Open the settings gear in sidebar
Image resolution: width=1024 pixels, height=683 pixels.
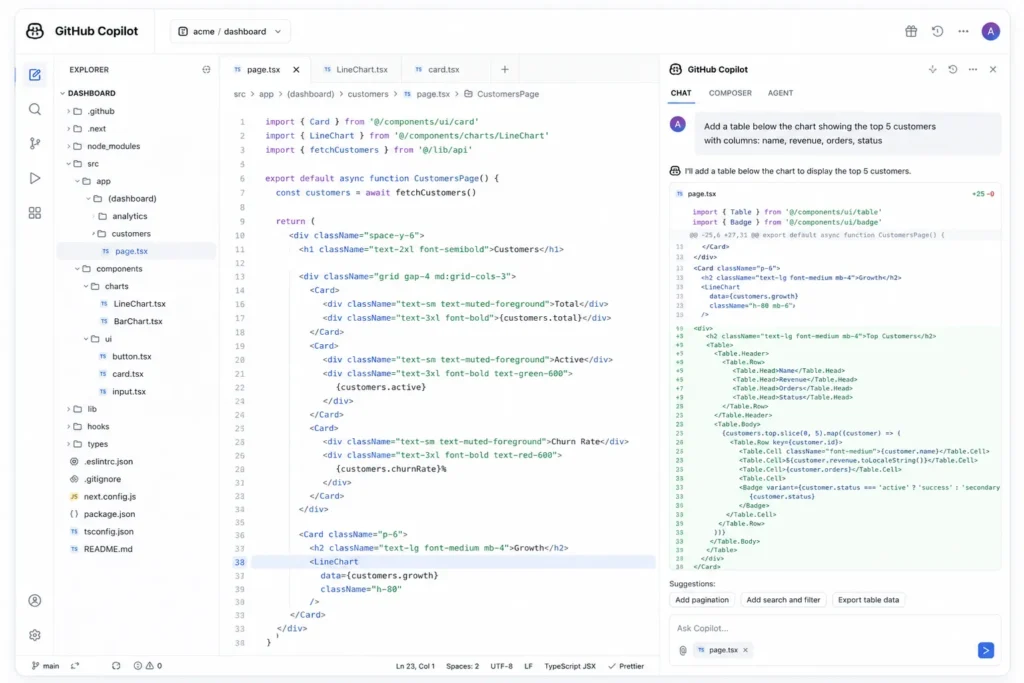pos(35,635)
